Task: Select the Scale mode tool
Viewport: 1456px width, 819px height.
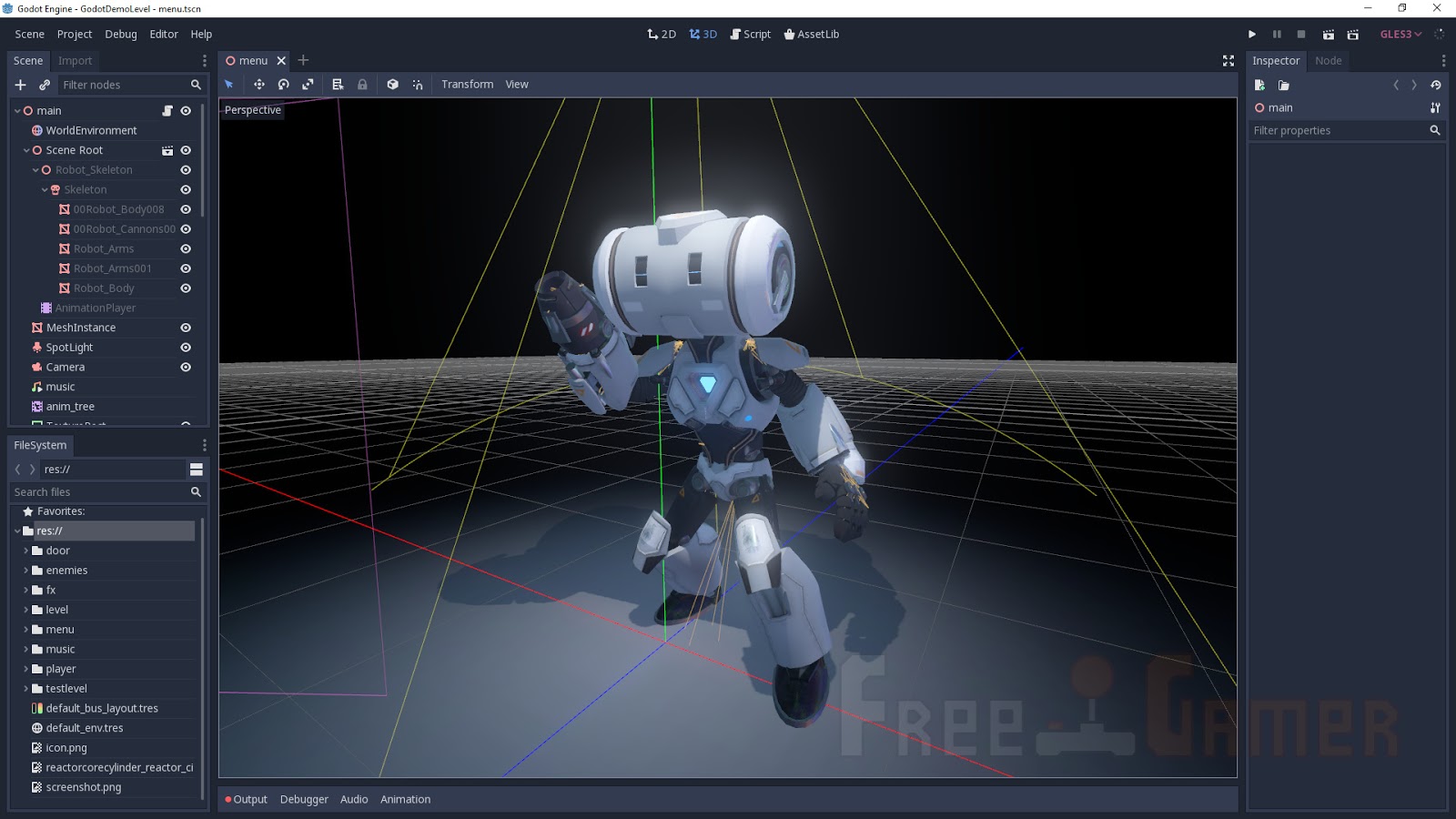Action: point(308,85)
